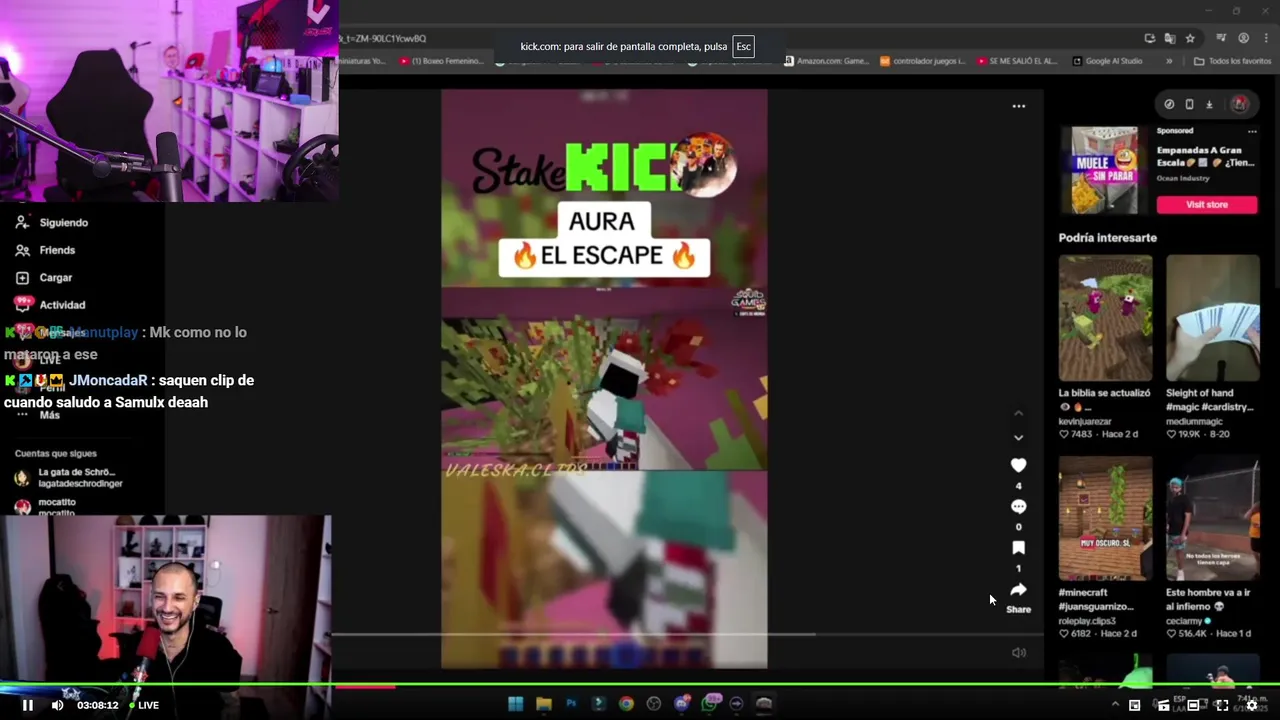Go to the previous TikTok video
Image resolution: width=1280 pixels, height=720 pixels.
point(1018,413)
